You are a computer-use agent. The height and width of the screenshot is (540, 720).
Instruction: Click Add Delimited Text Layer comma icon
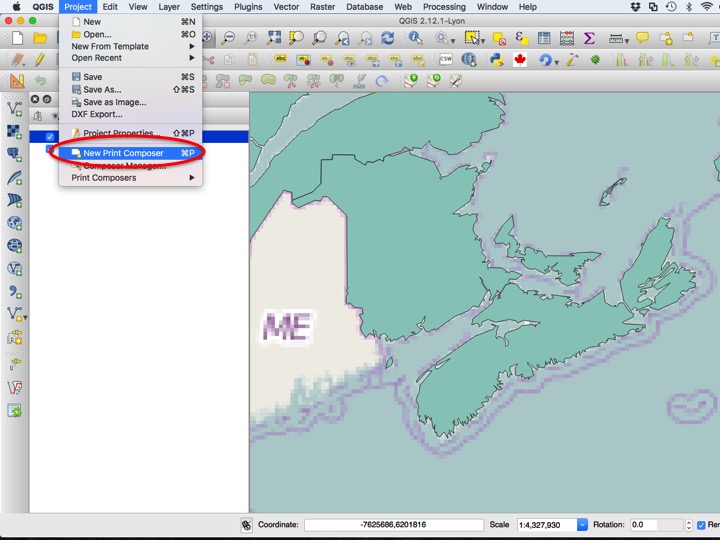pos(14,291)
